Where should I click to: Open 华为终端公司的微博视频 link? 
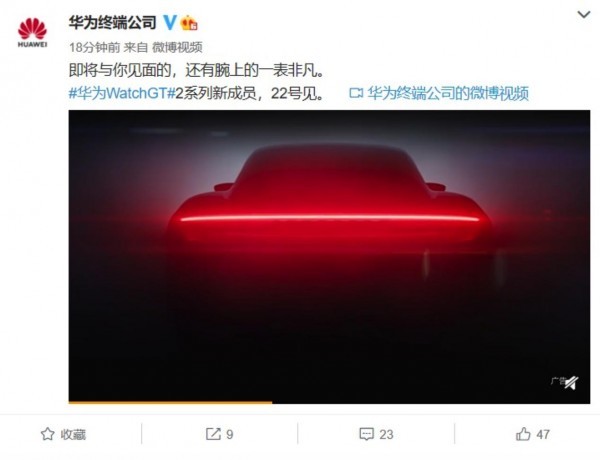(448, 93)
